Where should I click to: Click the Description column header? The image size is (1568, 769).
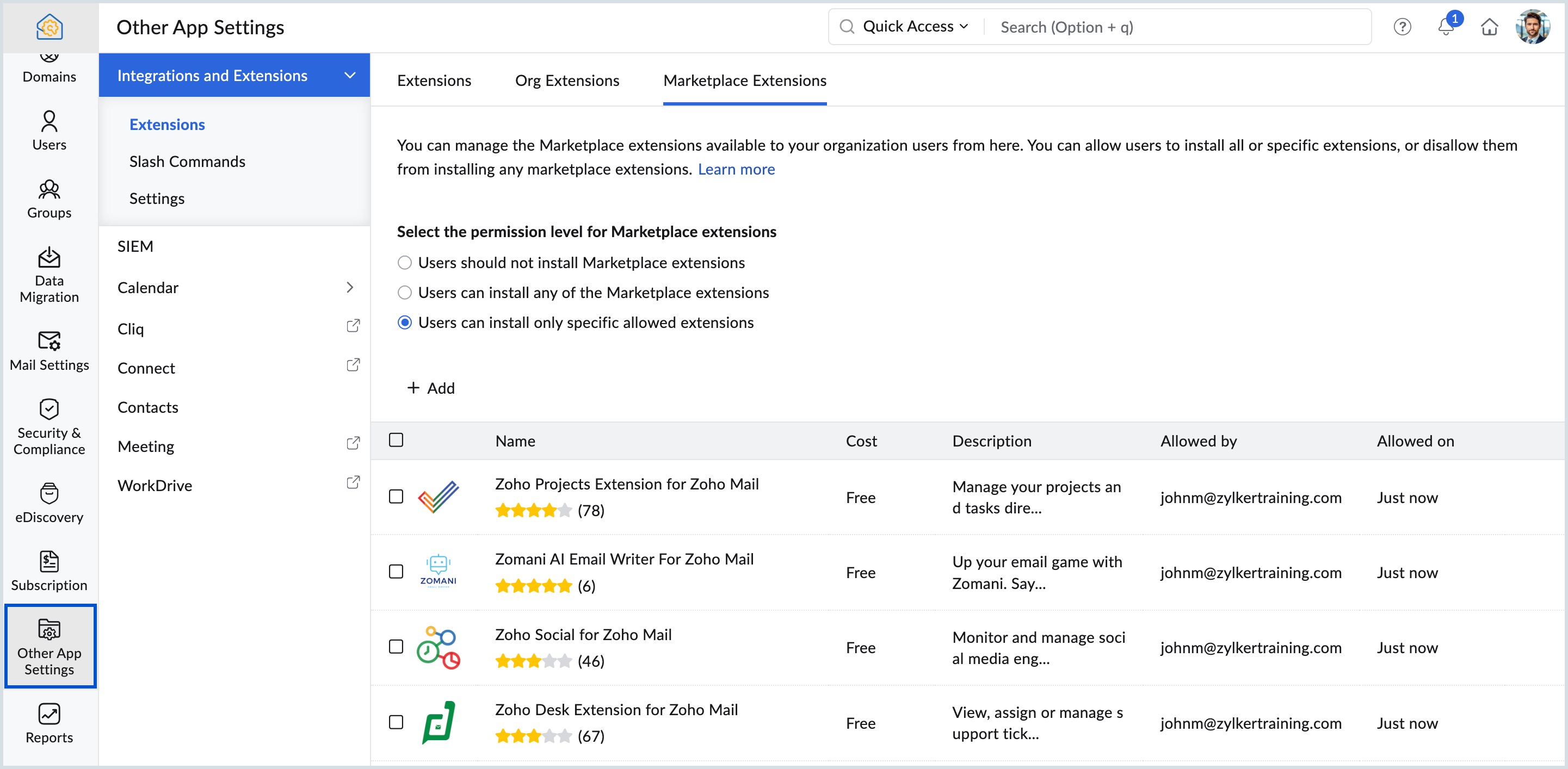tap(992, 441)
